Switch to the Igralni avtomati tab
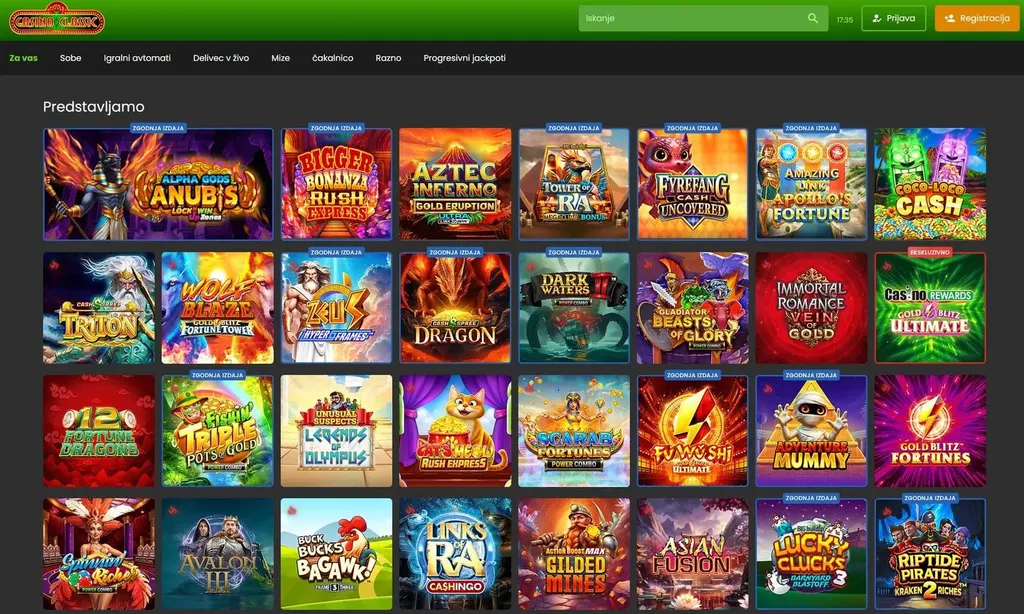This screenshot has height=614, width=1024. (137, 58)
